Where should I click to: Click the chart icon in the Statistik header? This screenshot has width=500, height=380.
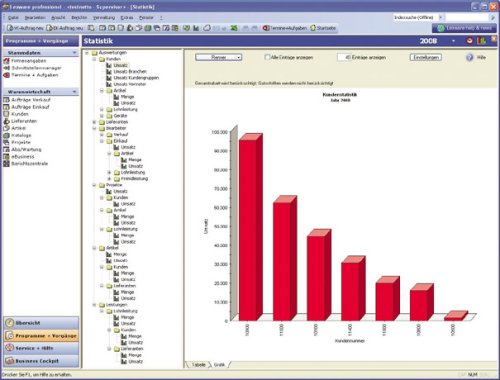(481, 41)
